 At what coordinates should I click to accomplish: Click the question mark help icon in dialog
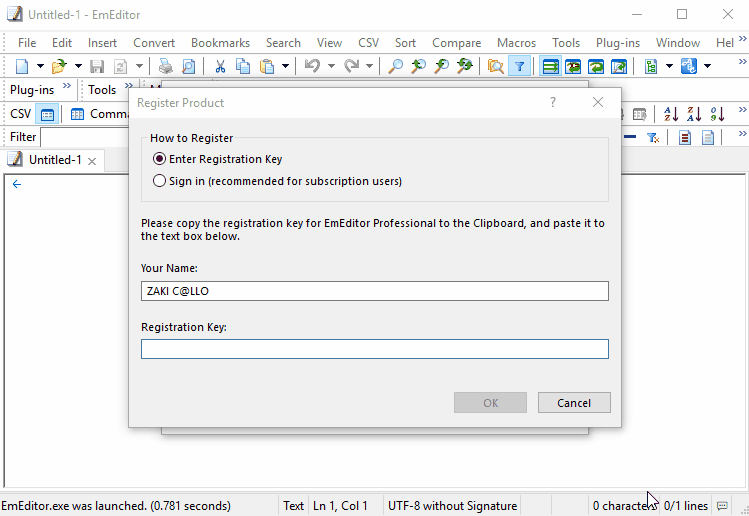(553, 102)
